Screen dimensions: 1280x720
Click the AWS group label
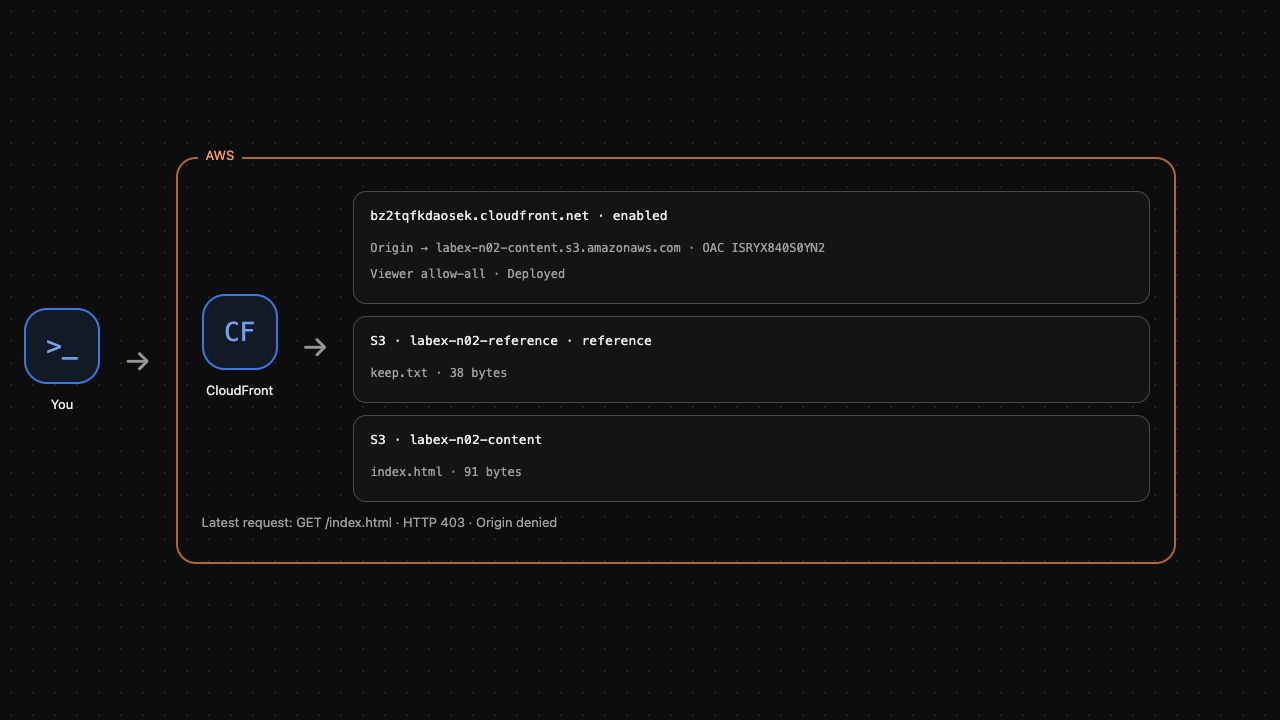coord(220,156)
